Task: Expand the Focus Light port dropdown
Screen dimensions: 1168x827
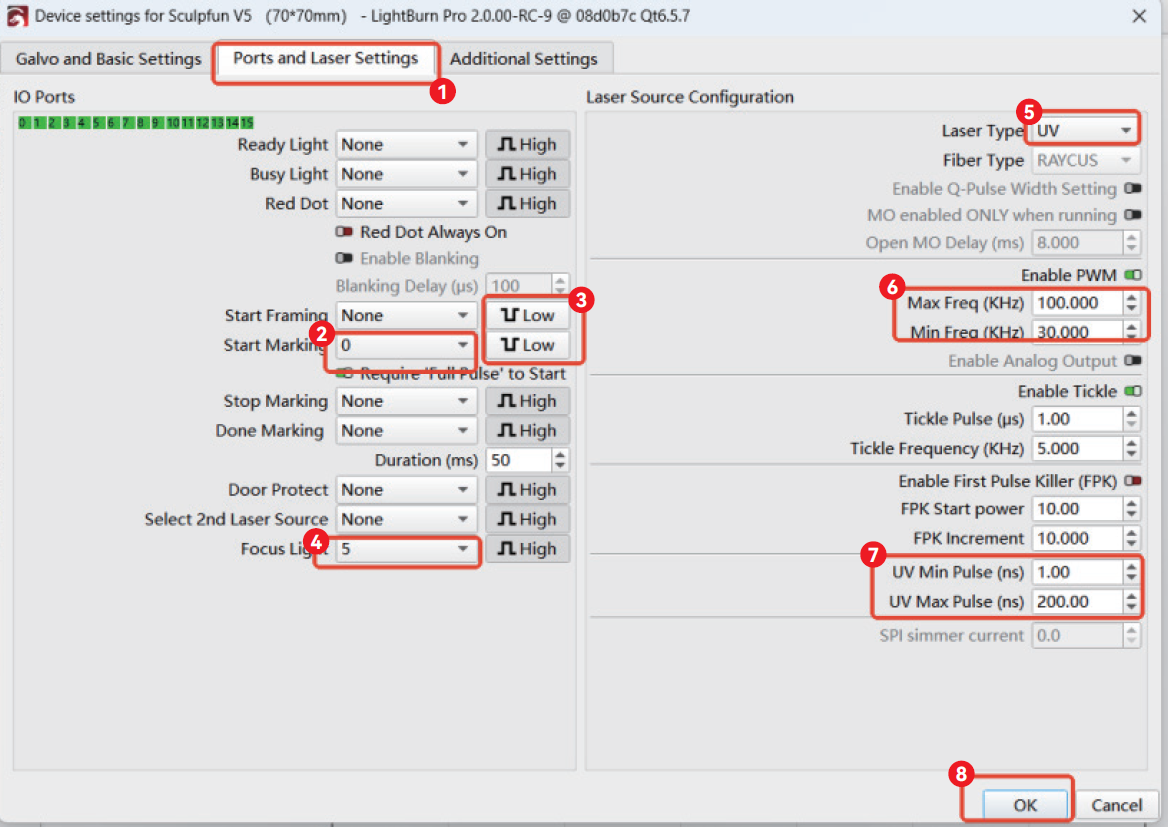Action: pyautogui.click(x=404, y=549)
